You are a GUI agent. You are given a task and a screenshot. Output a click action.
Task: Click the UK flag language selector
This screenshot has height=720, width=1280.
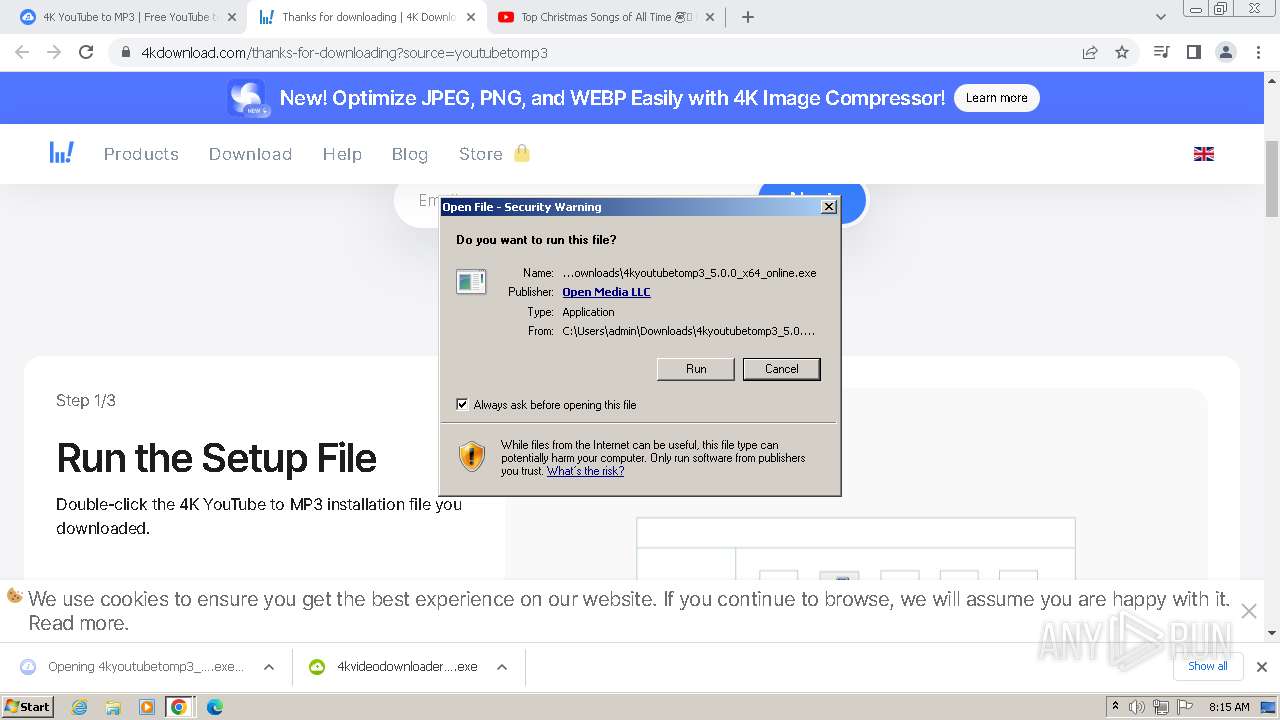(1204, 154)
